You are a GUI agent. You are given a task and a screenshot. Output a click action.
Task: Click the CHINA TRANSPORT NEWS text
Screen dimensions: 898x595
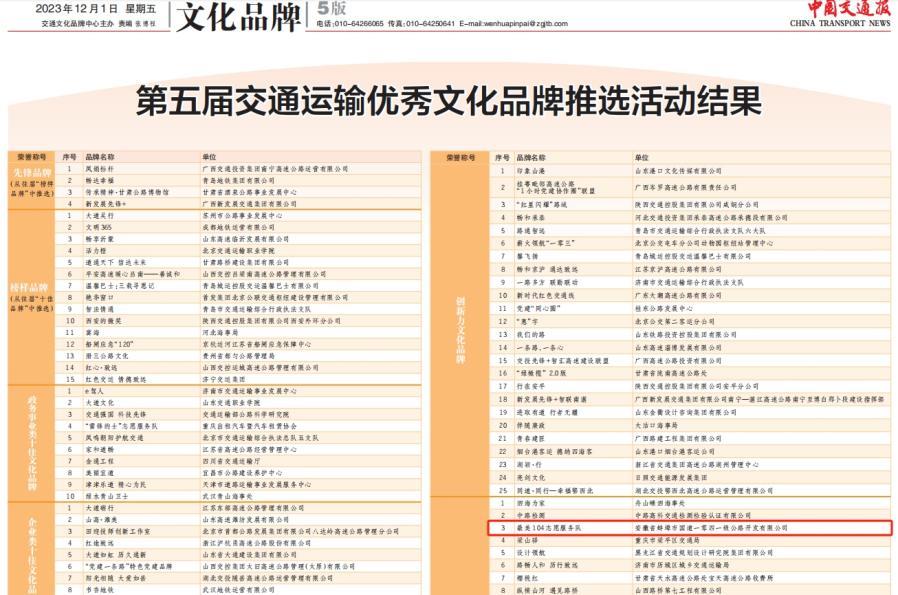(840, 23)
